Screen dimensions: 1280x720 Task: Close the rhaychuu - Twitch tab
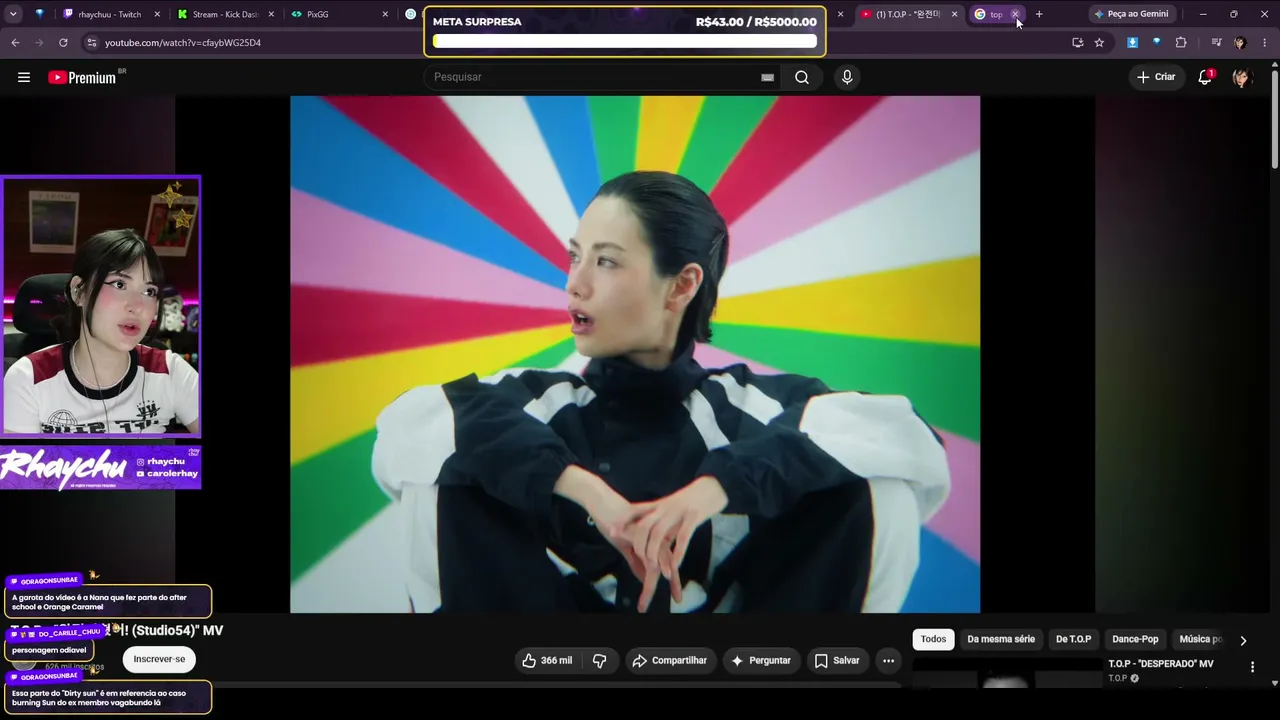pos(157,14)
